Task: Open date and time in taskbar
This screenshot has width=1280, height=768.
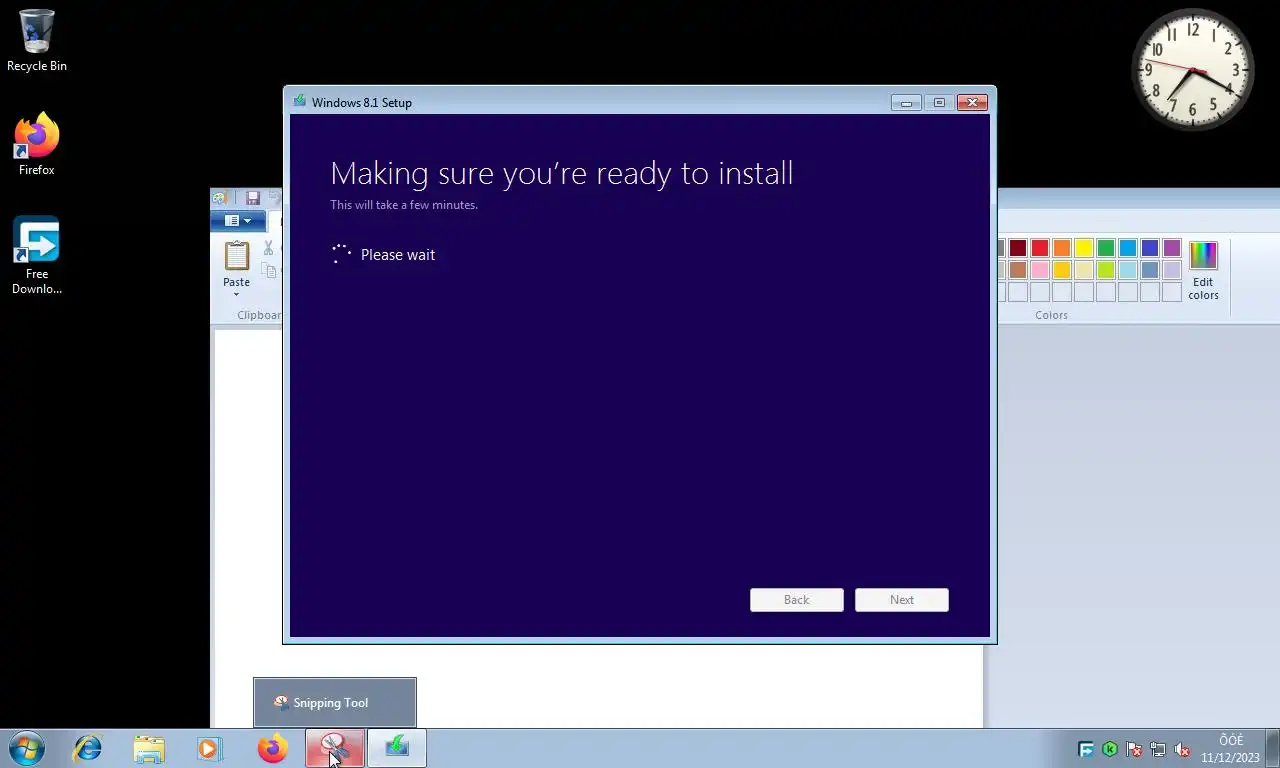Action: (x=1231, y=749)
